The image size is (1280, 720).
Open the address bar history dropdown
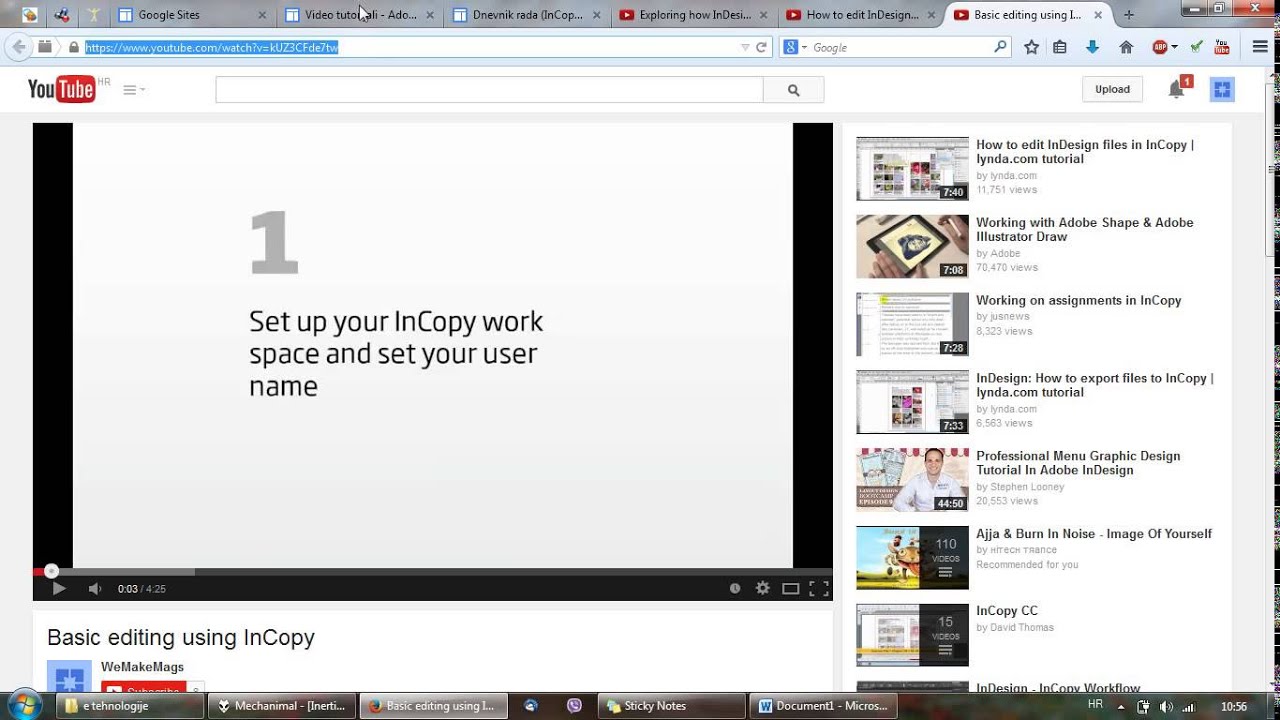(744, 47)
